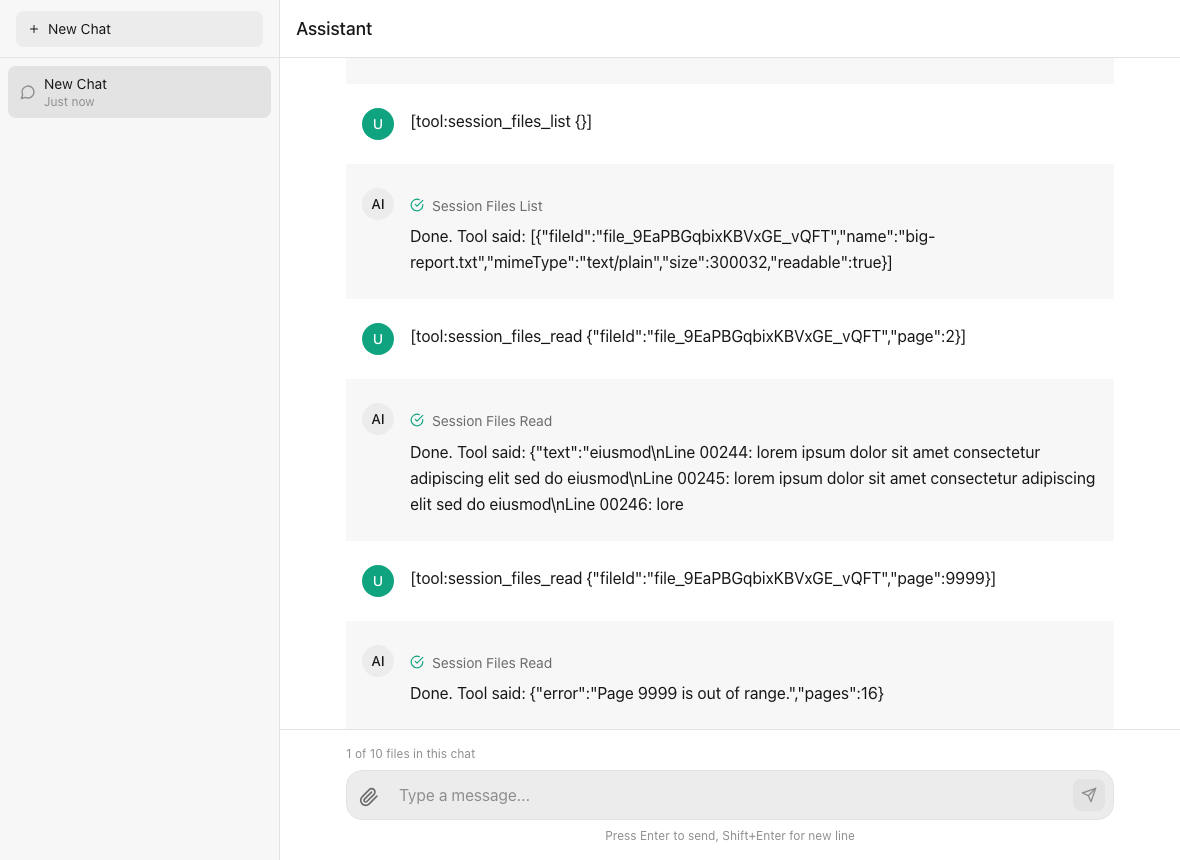The image size is (1180, 860).
Task: Click the send message paper plane icon
Action: pos(1089,795)
